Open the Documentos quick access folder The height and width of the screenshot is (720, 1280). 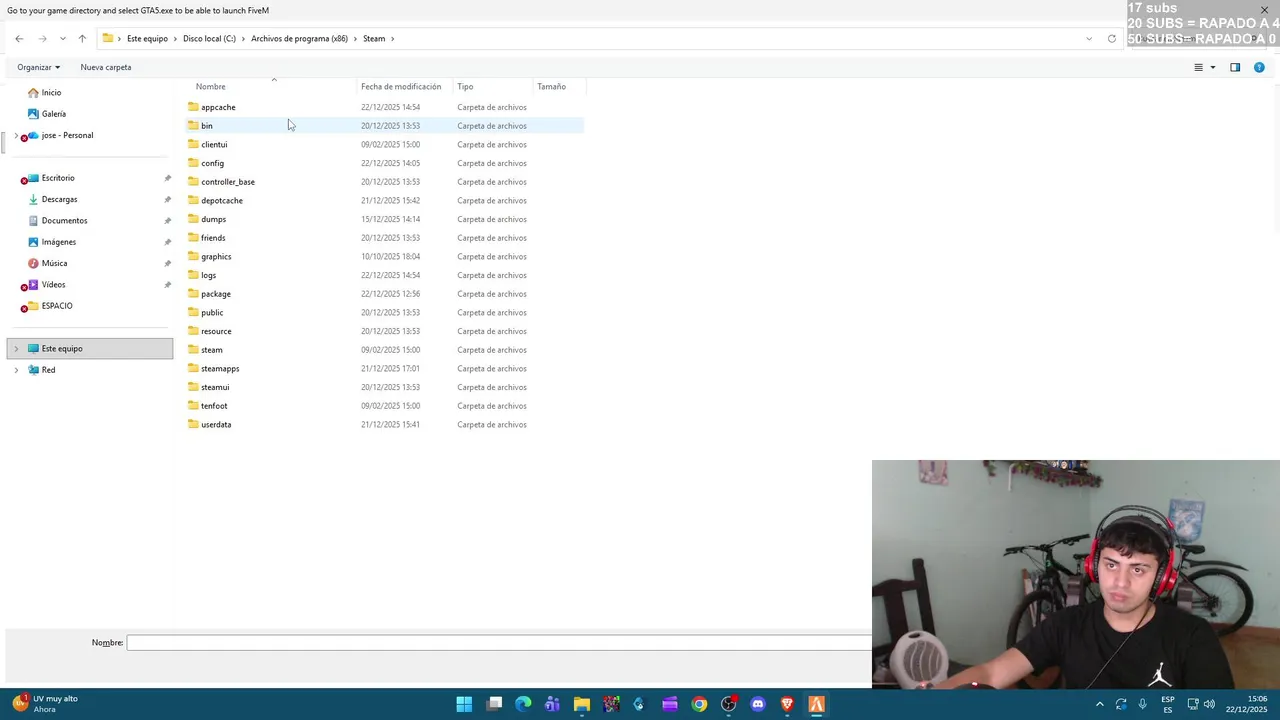pos(64,221)
